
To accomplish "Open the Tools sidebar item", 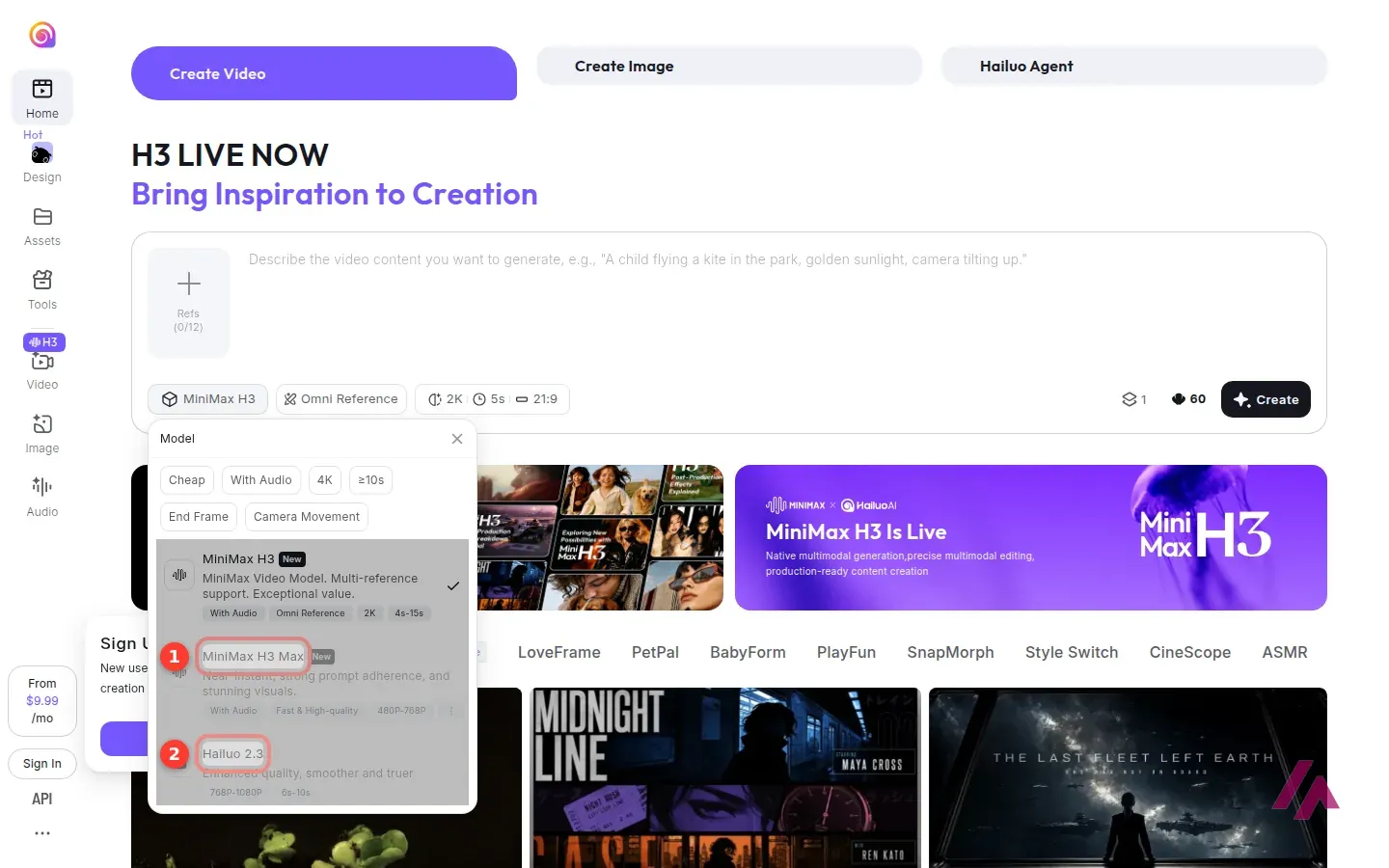I will 42,289.
